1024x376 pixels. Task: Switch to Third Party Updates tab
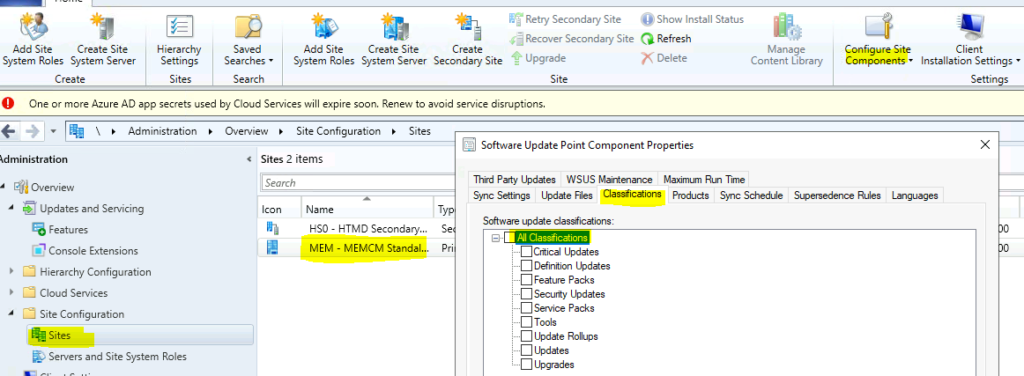coord(515,180)
